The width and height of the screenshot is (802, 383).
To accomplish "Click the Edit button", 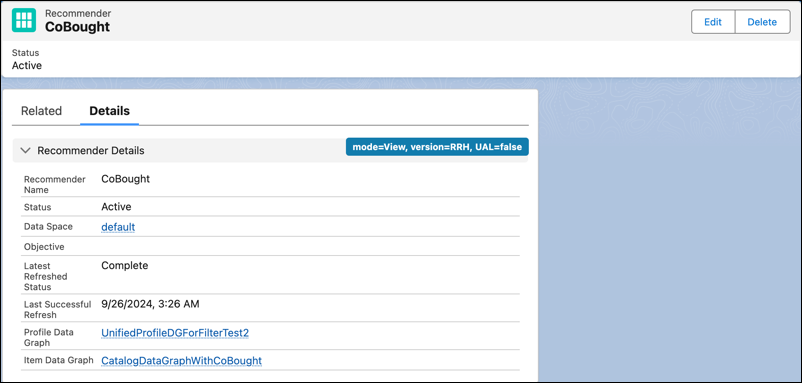I will 713,22.
